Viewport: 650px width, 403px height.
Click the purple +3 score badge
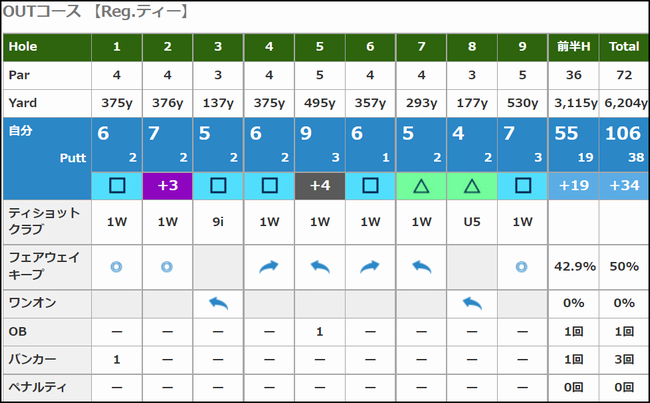click(167, 185)
